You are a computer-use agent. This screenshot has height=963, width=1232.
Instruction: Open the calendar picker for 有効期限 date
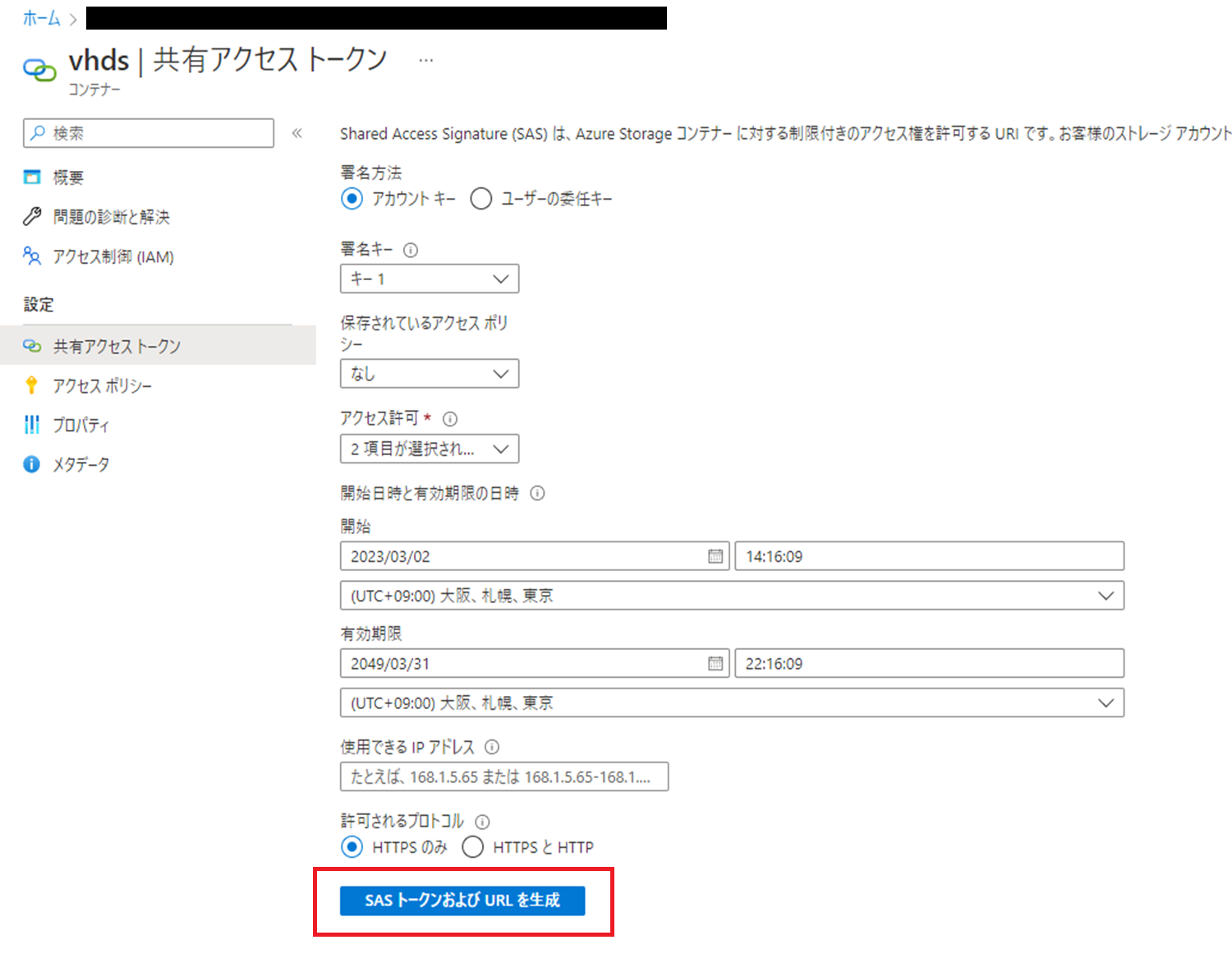(715, 663)
